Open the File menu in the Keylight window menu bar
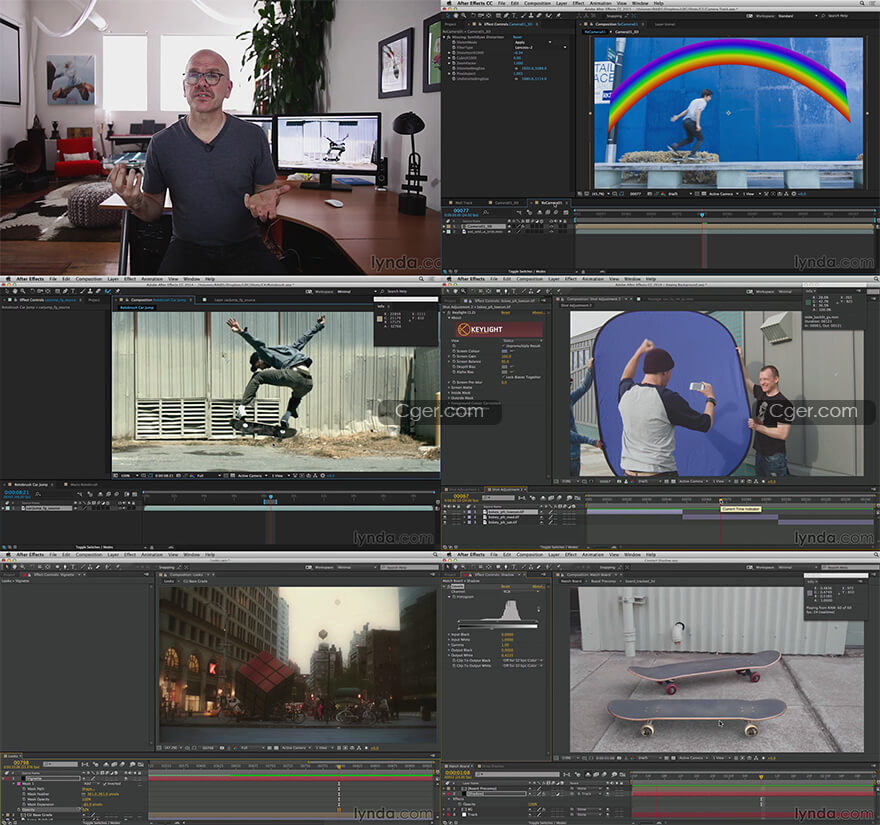880x825 pixels. coord(493,278)
